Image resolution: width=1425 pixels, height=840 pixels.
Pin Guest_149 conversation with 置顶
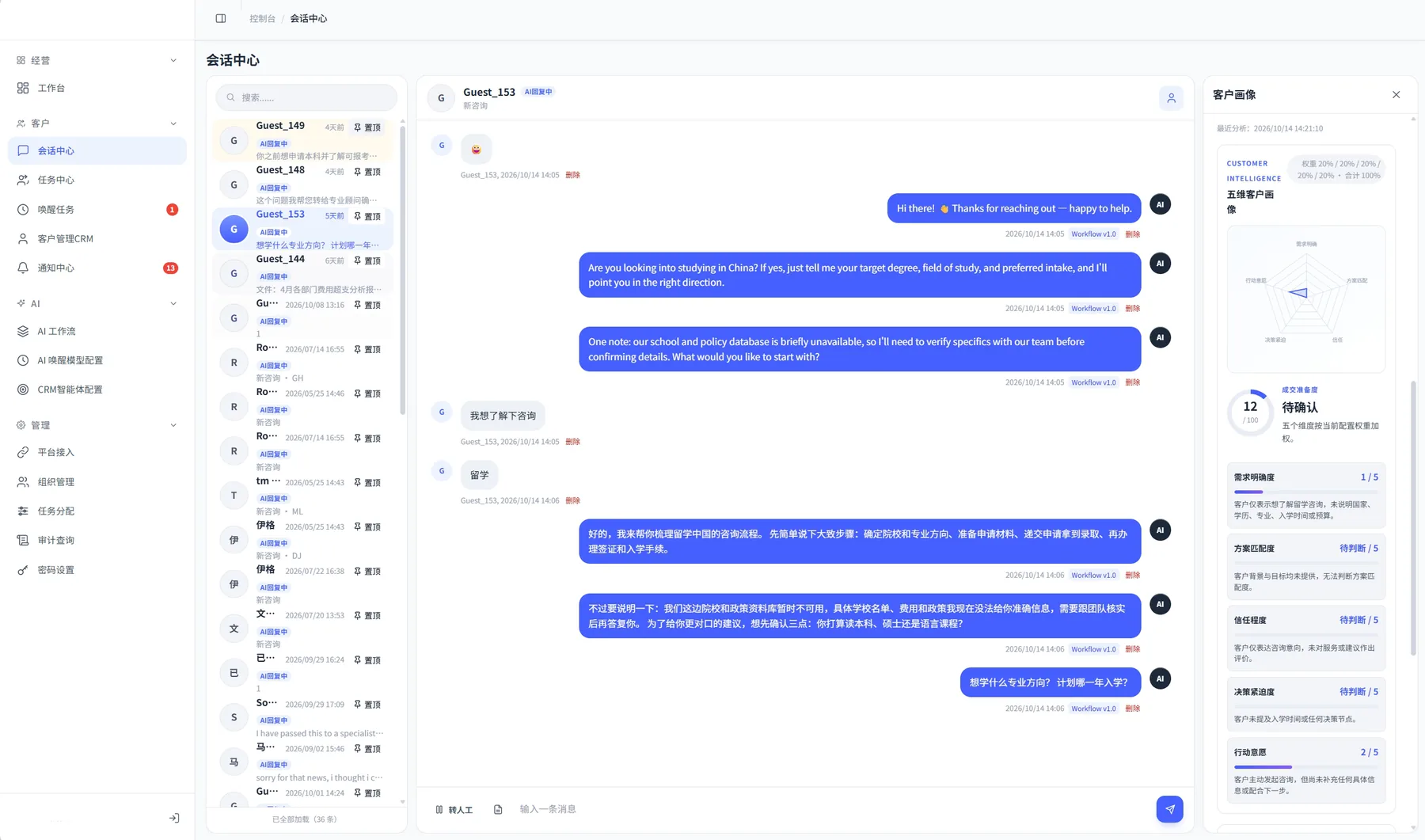coord(367,127)
